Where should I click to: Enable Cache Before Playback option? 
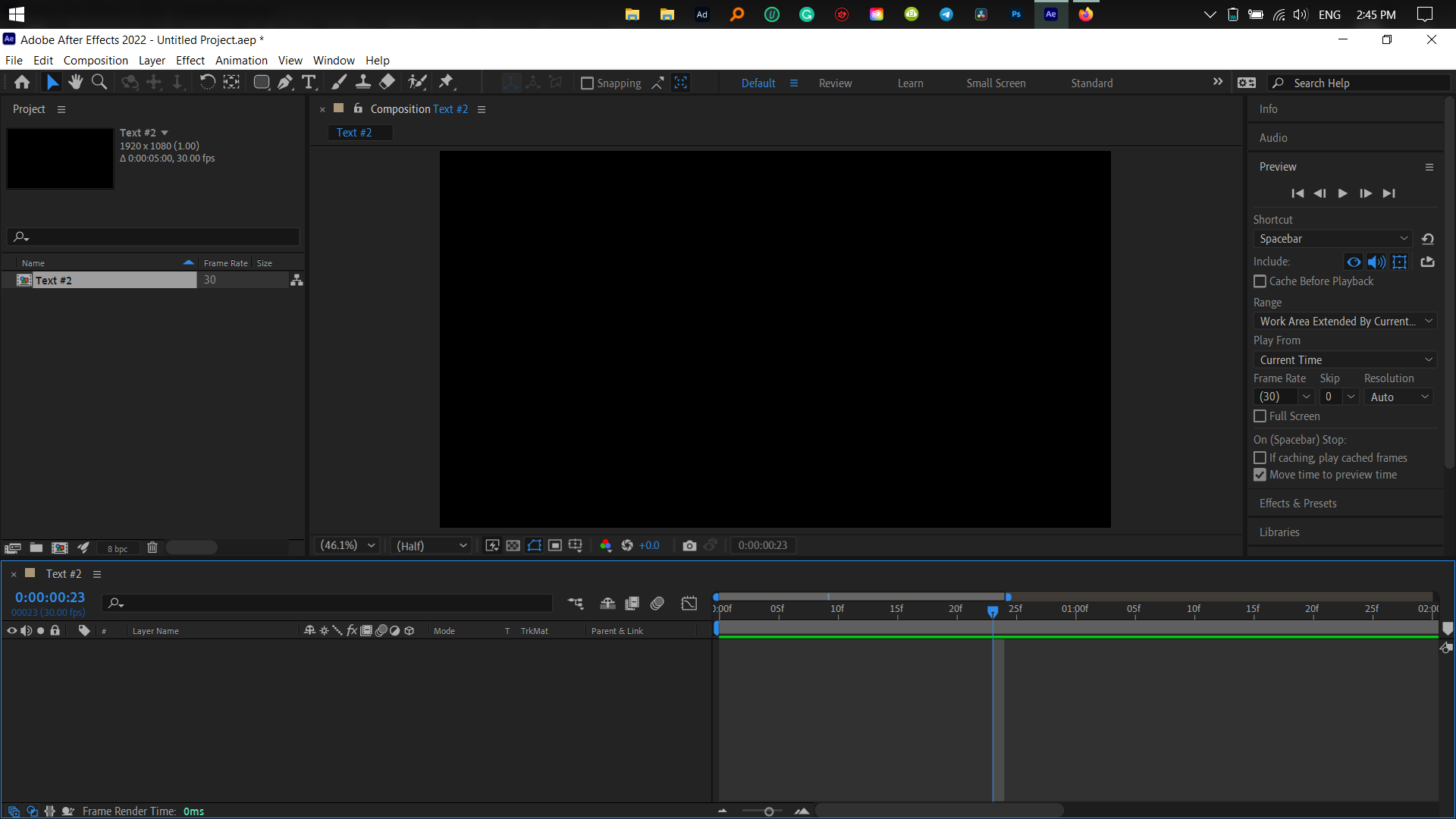click(x=1260, y=281)
